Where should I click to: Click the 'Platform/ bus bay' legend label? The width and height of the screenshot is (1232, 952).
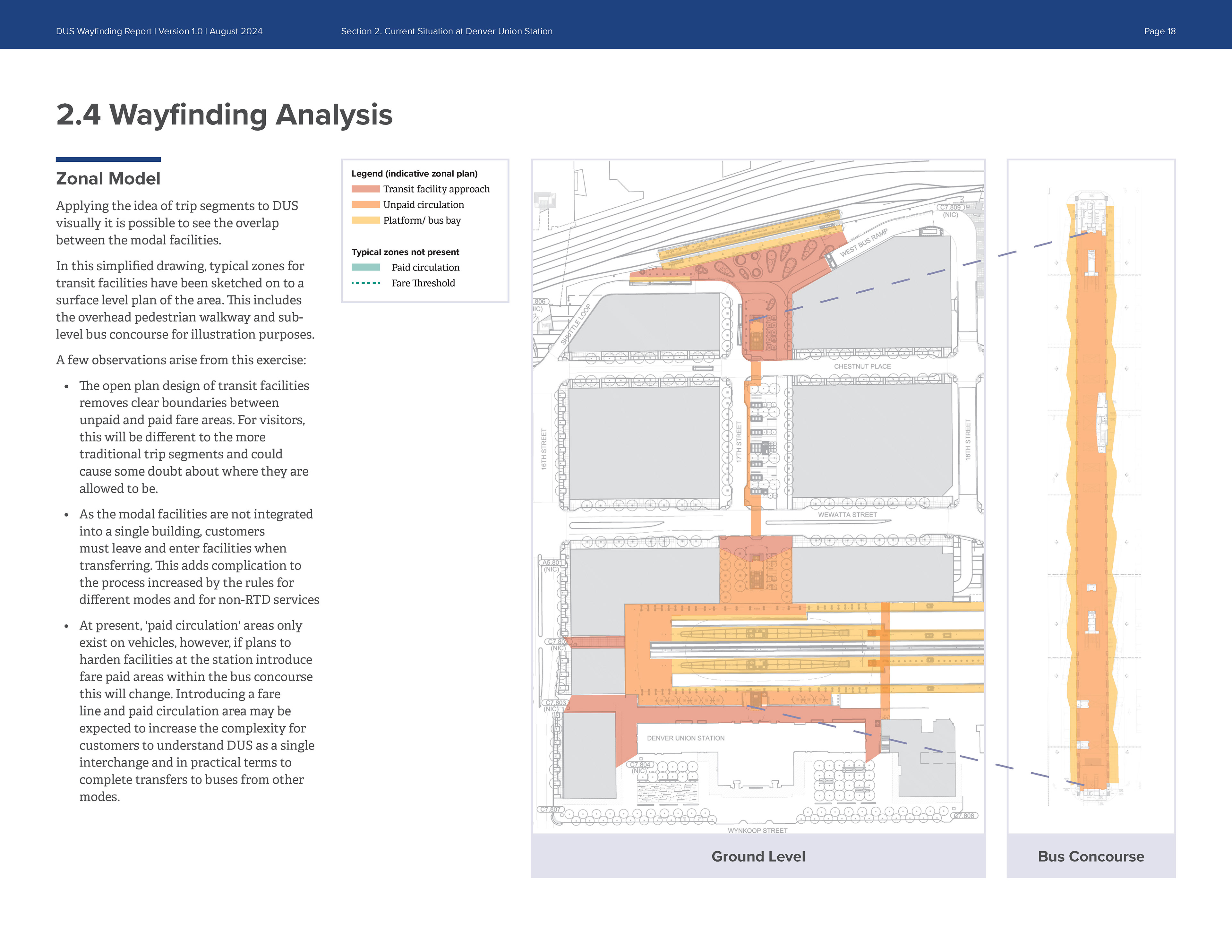coord(422,221)
